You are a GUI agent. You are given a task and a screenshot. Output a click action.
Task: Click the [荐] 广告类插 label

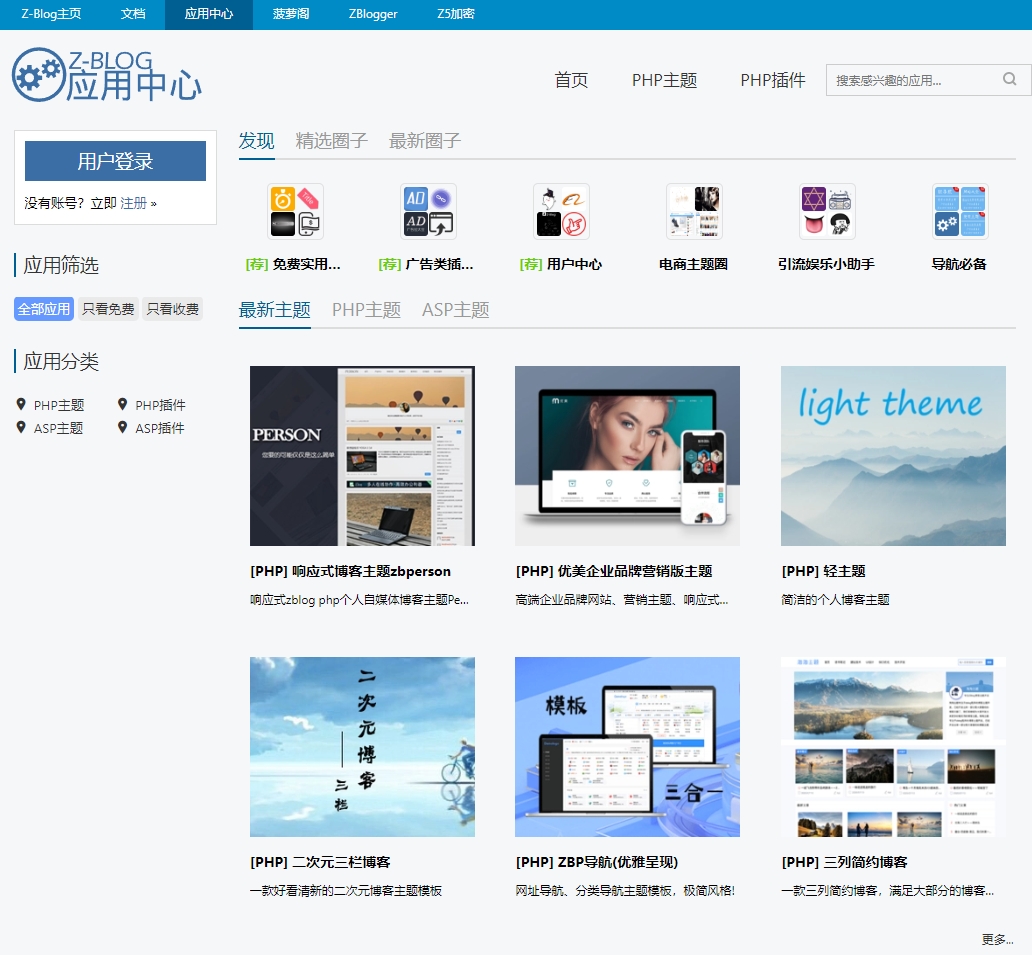[x=426, y=265]
